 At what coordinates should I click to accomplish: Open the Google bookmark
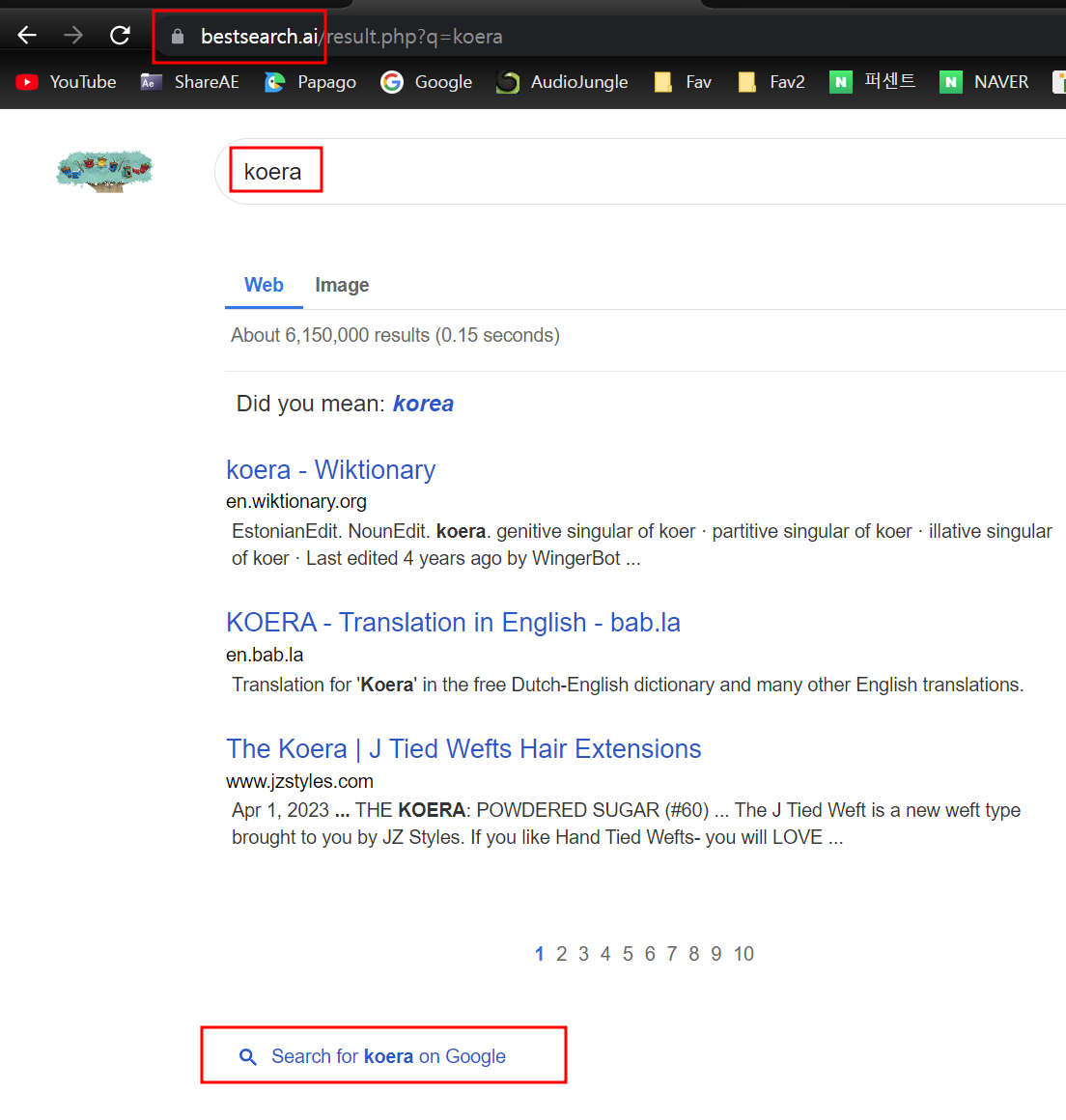[427, 82]
